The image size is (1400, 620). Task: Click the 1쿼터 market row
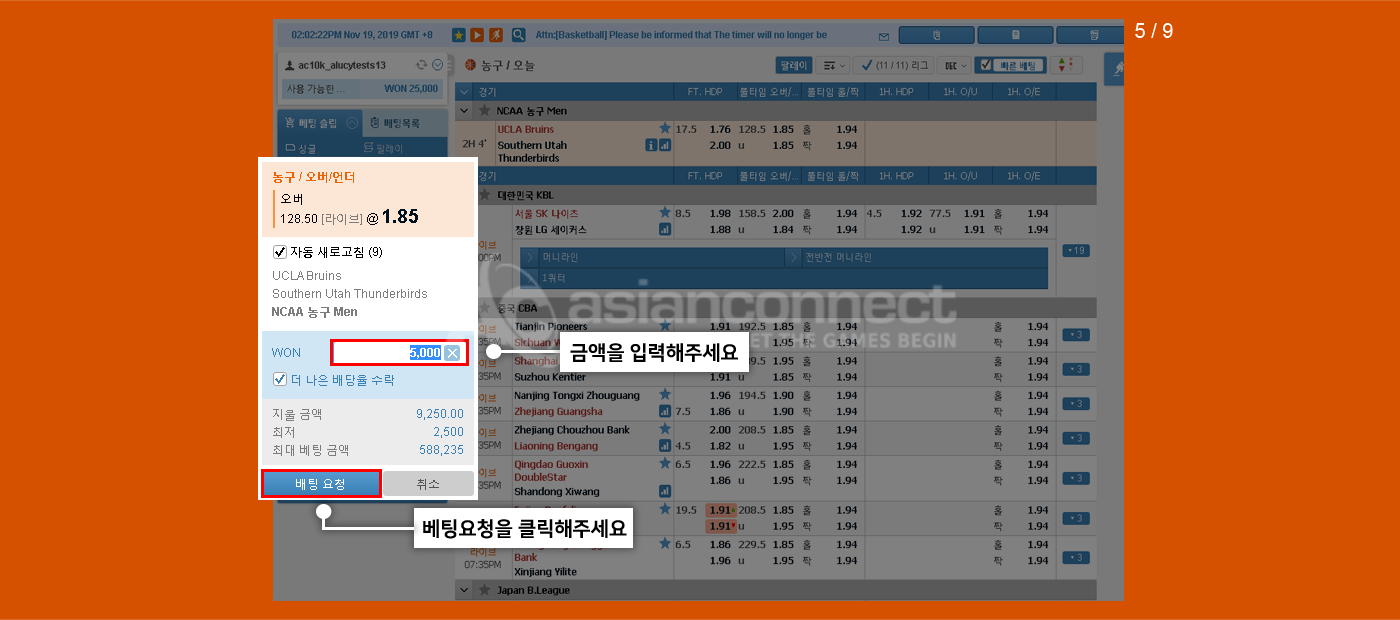tap(784, 277)
